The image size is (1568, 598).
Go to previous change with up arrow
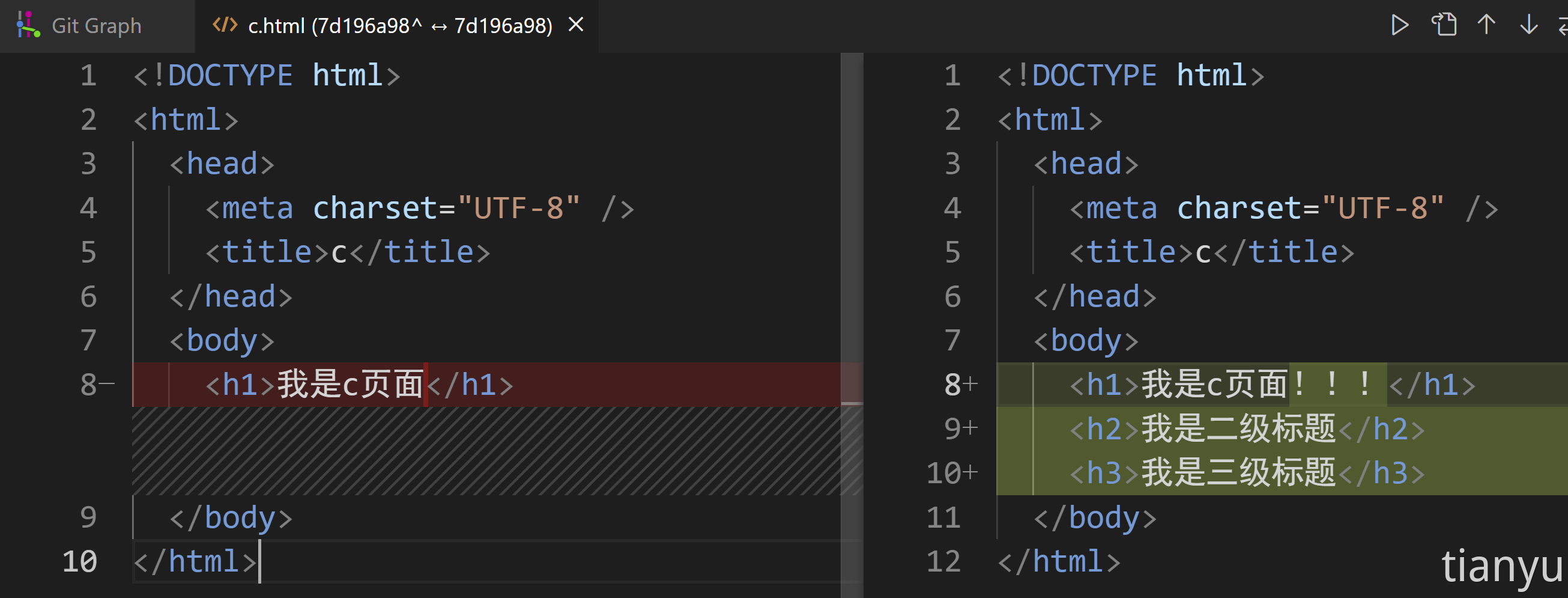[1486, 25]
